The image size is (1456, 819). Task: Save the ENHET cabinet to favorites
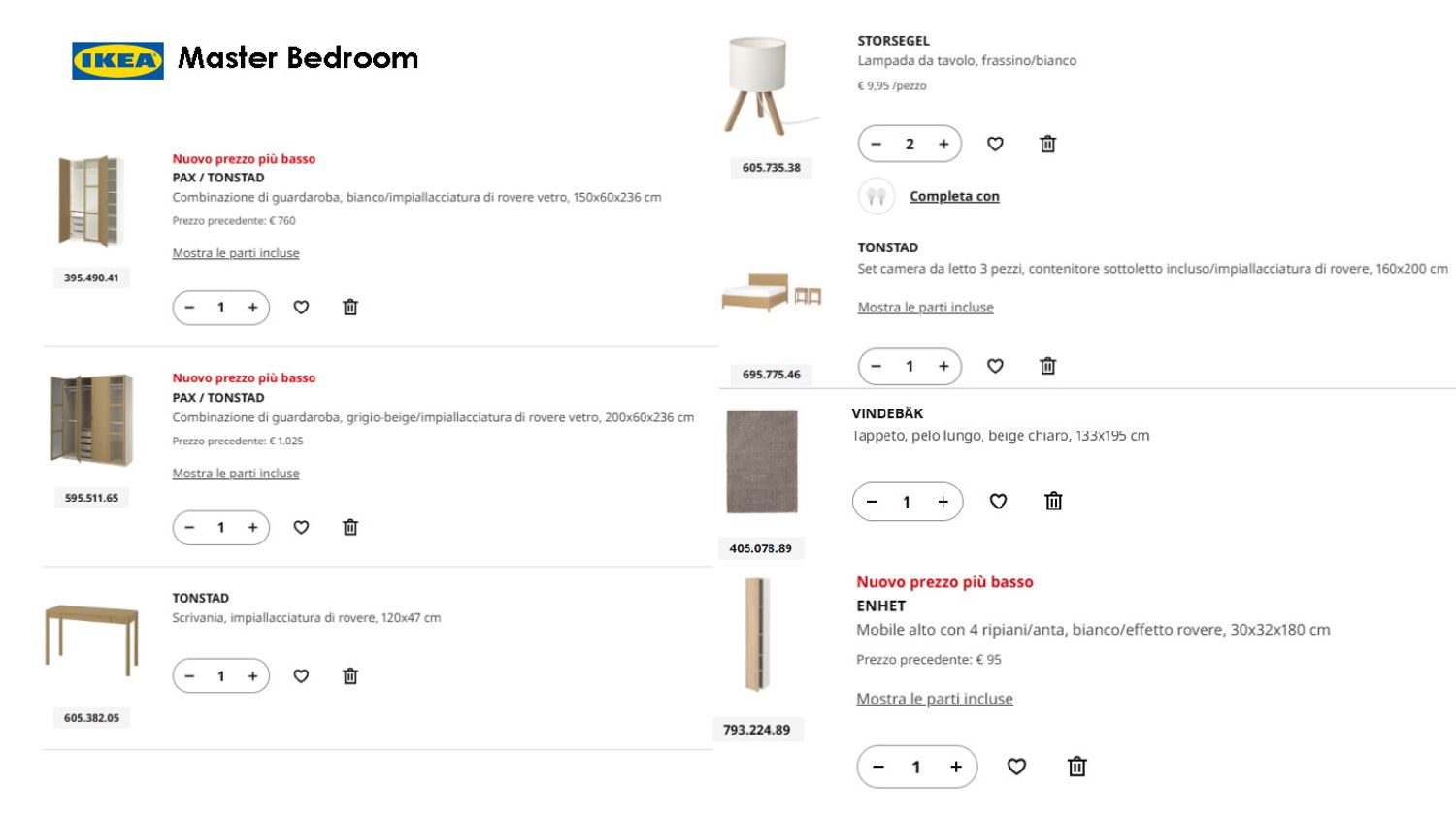1016,768
